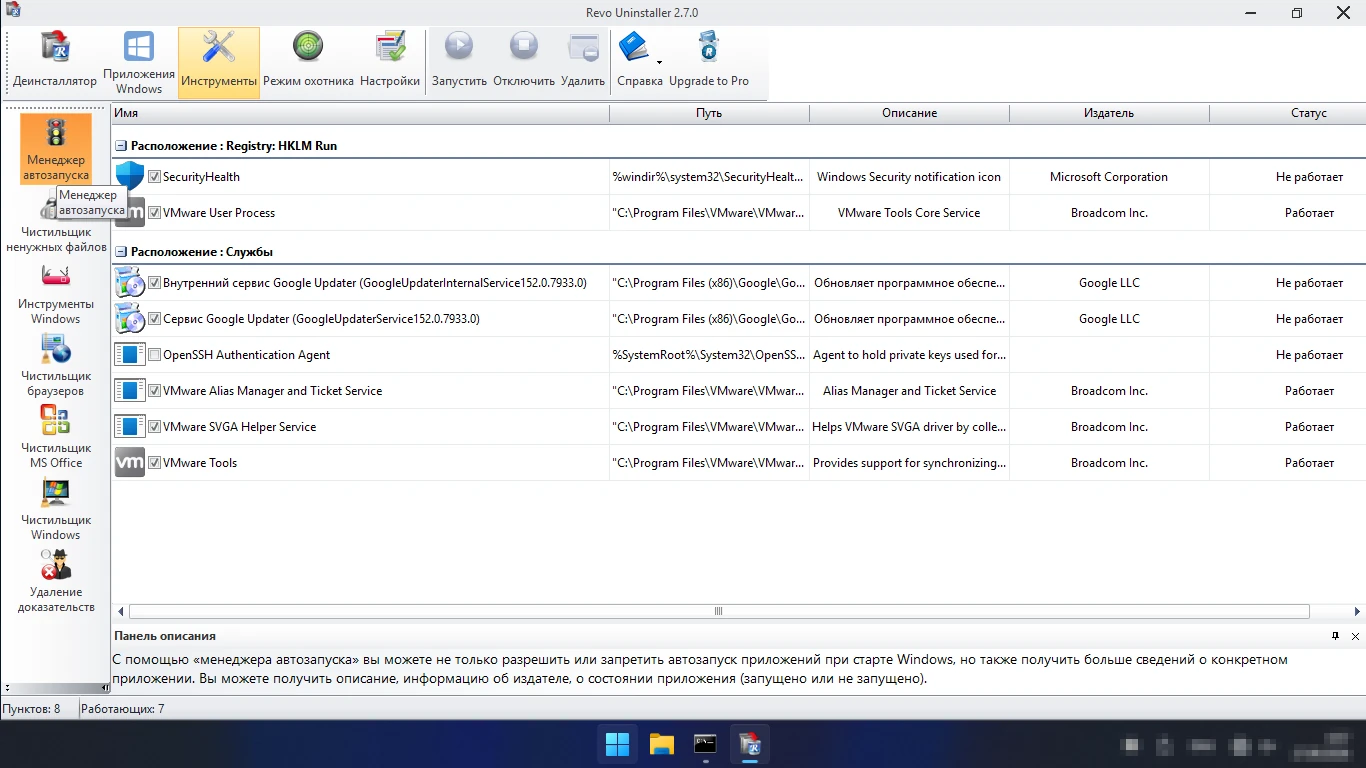Uncheck the SecurityHealth autostart checkbox

click(155, 177)
